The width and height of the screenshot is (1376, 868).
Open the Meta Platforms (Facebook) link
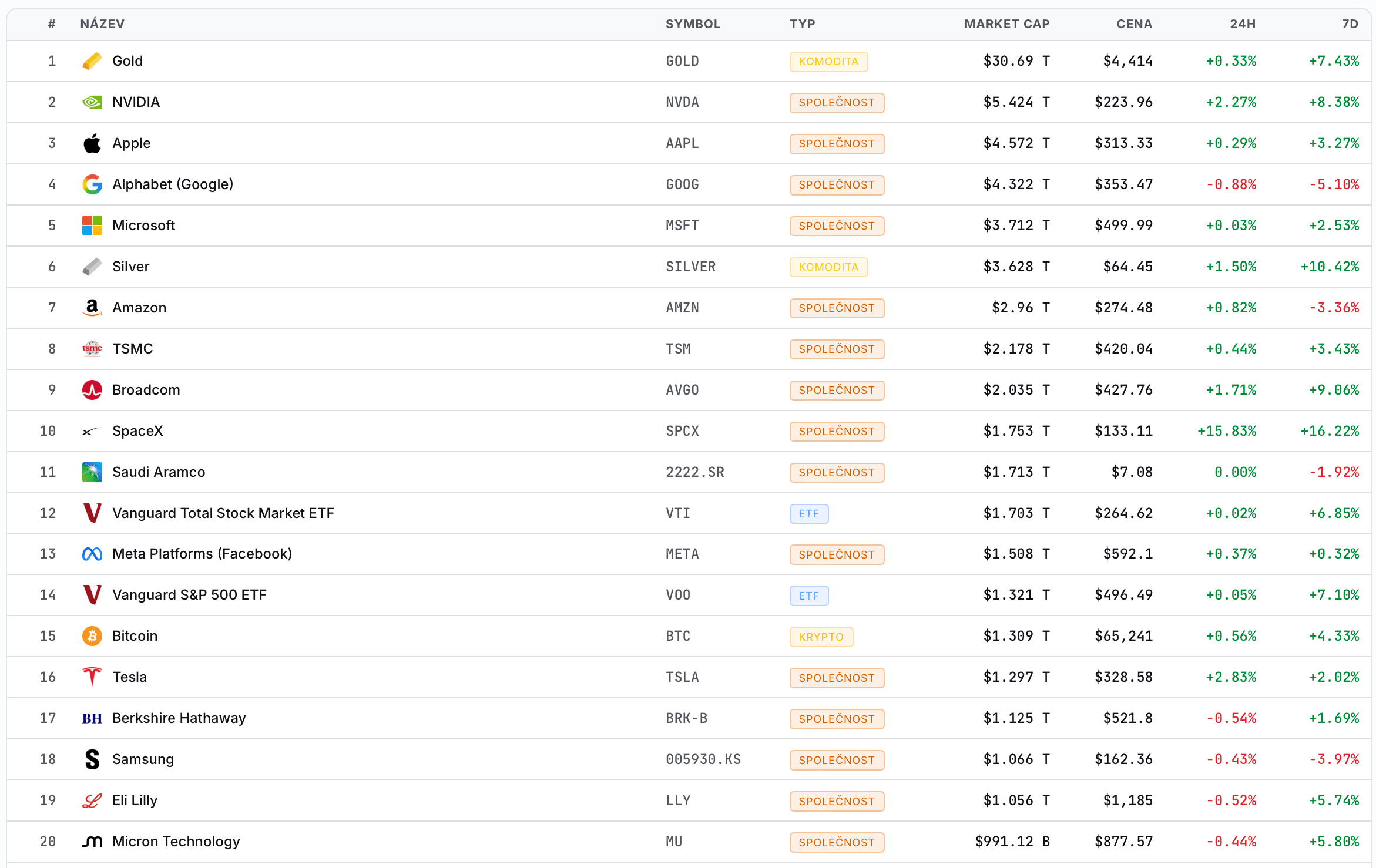pos(202,554)
